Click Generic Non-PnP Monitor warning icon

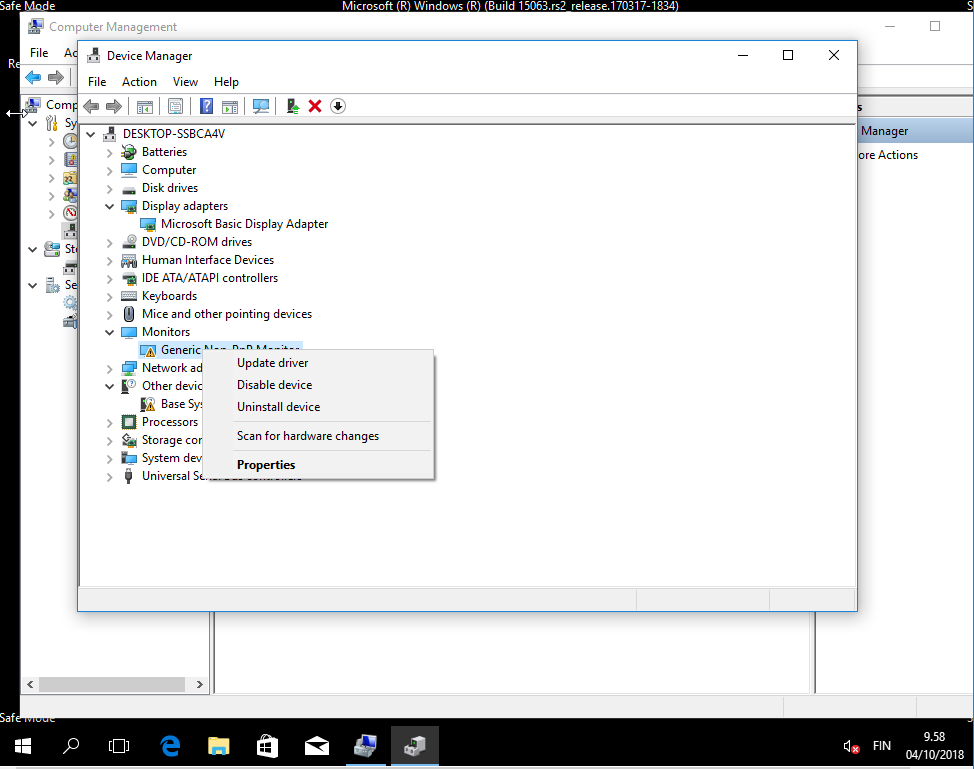pos(148,350)
